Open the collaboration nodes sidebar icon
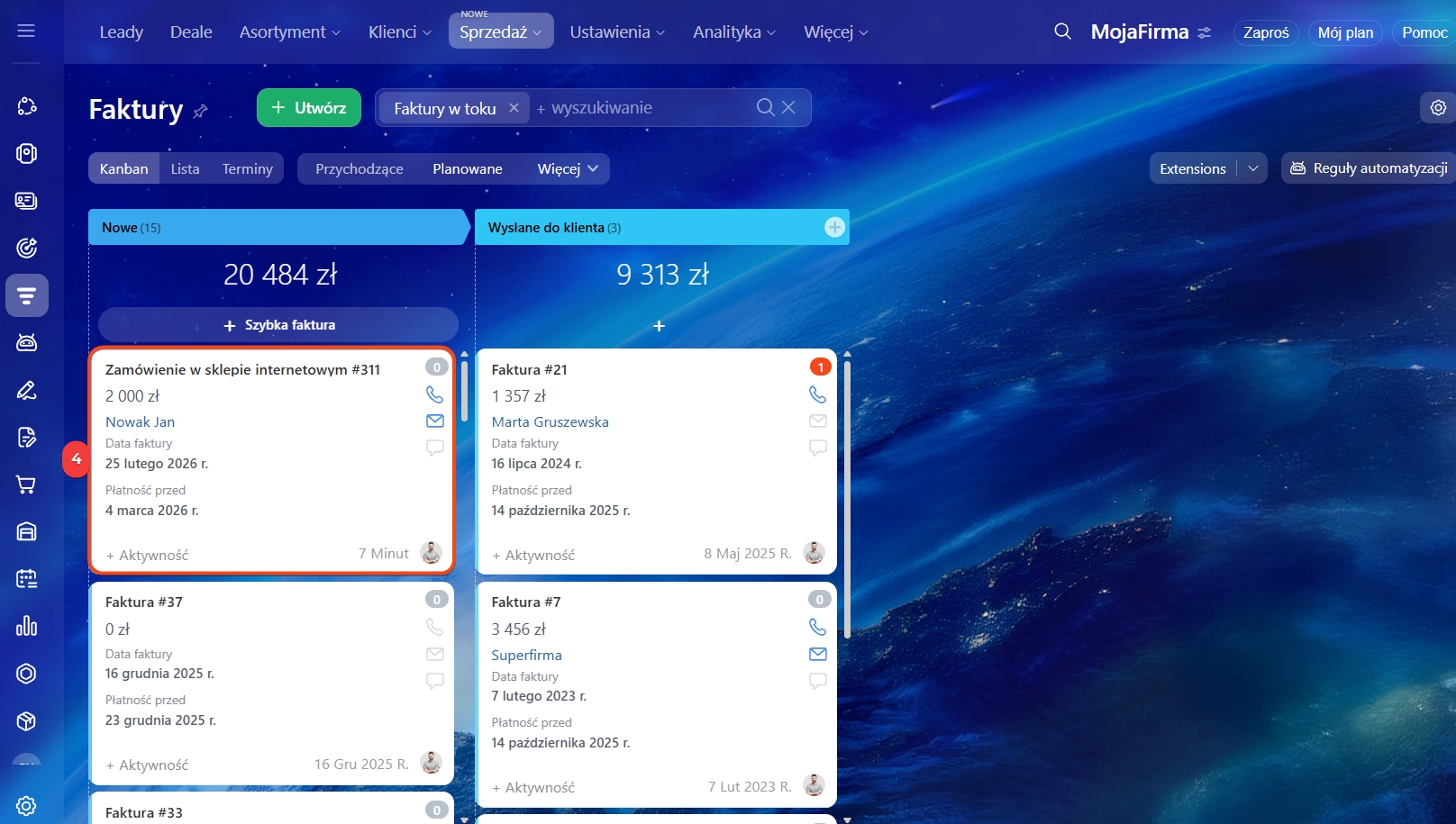 [x=26, y=106]
